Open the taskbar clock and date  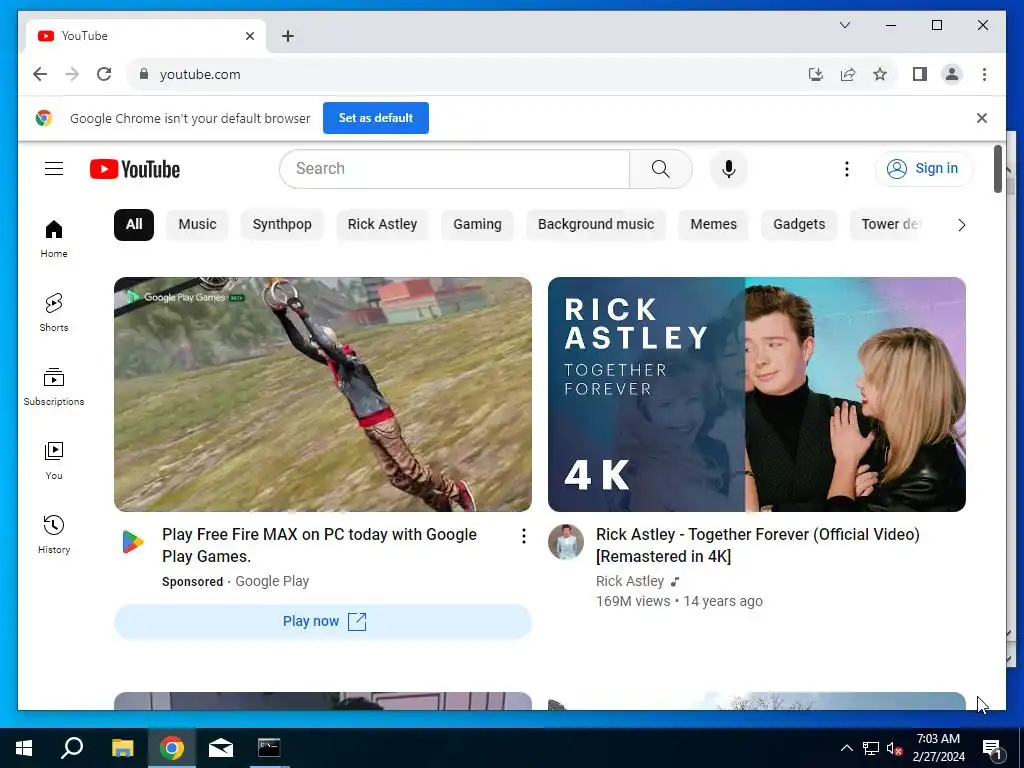938,748
